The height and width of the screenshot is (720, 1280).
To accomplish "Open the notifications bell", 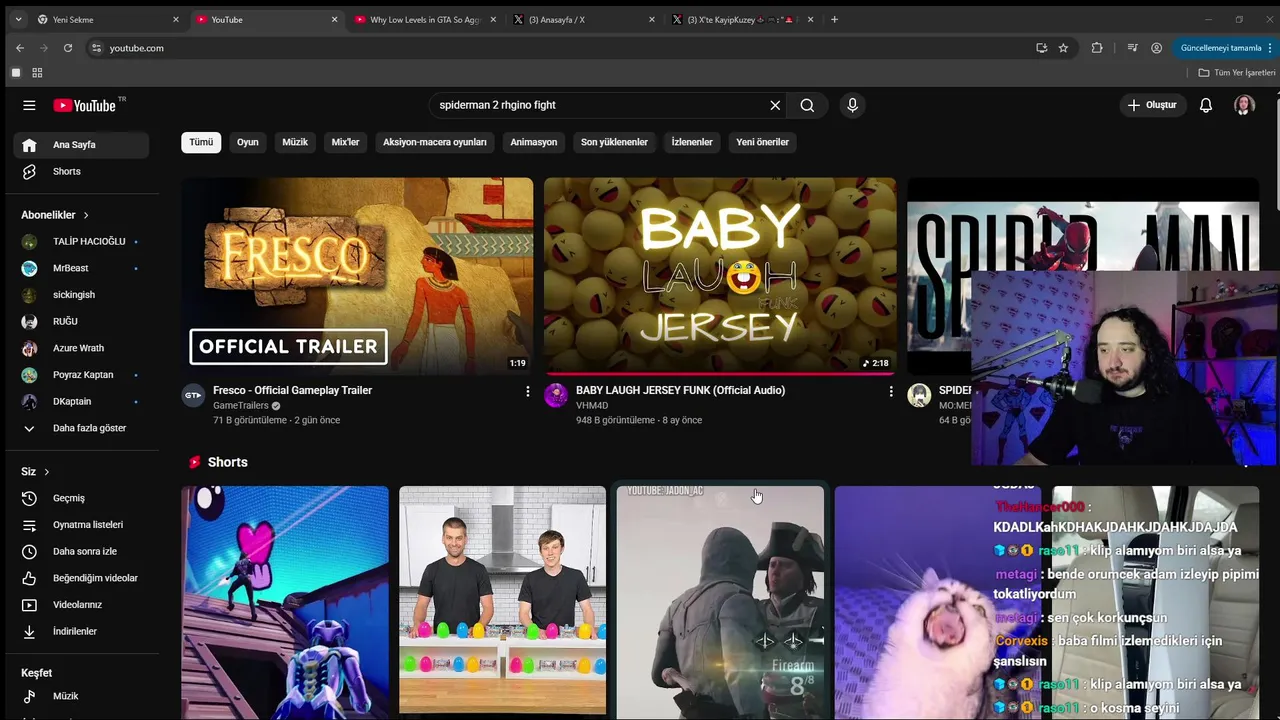I will (x=1206, y=105).
